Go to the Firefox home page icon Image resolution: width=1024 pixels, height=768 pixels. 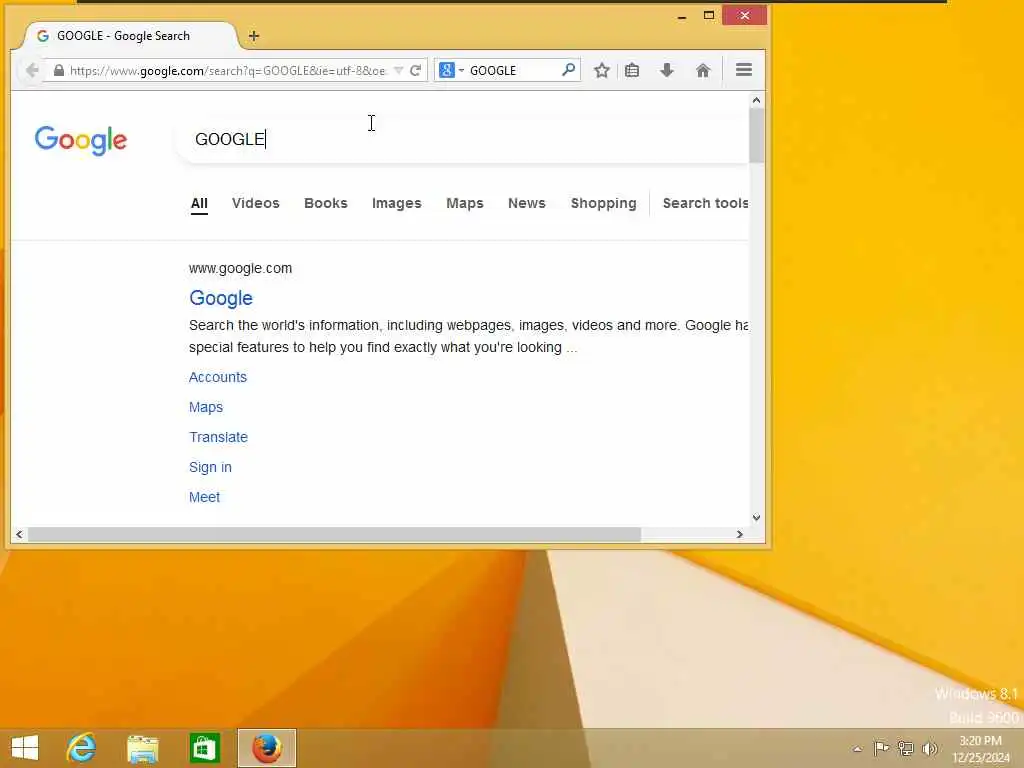tap(703, 70)
